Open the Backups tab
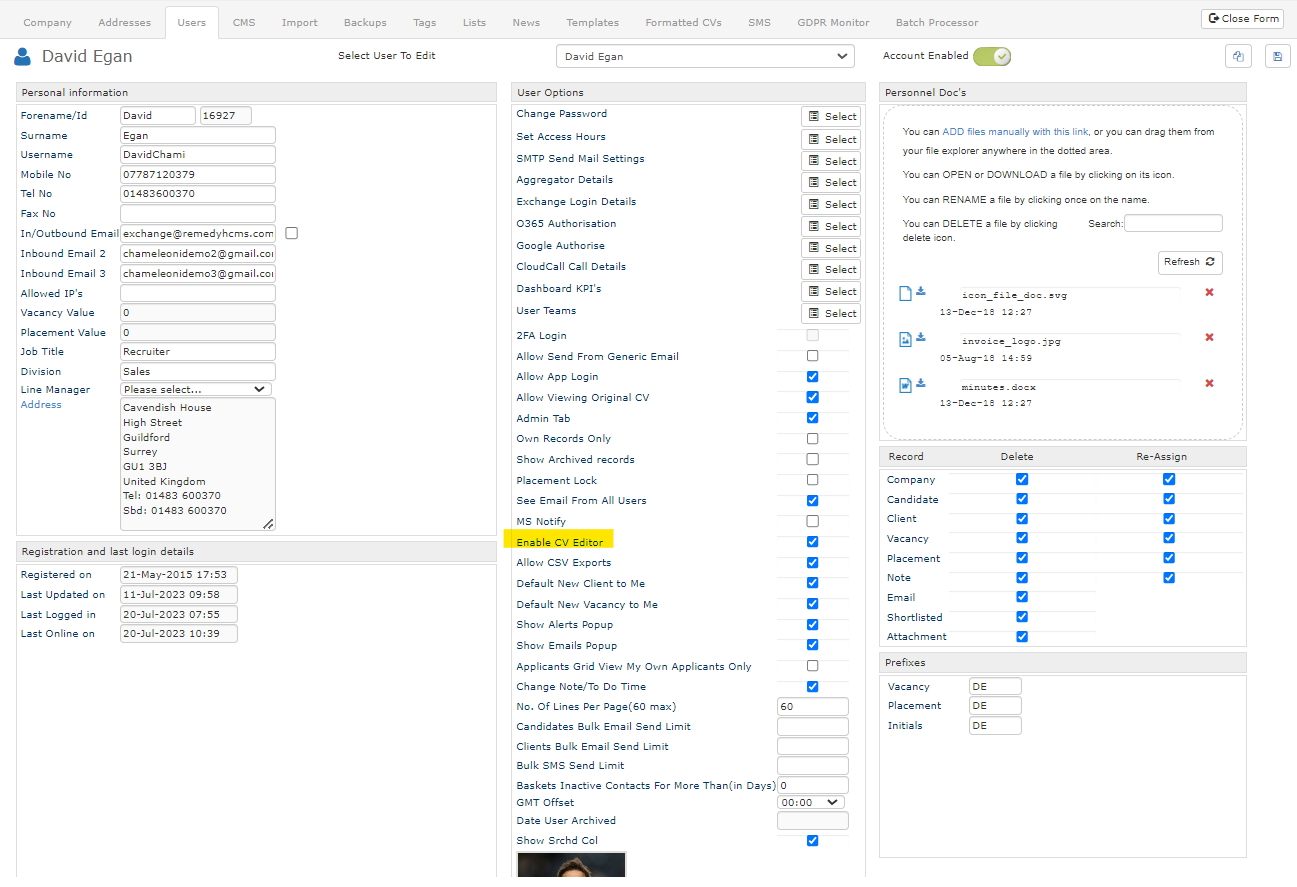 [x=365, y=22]
